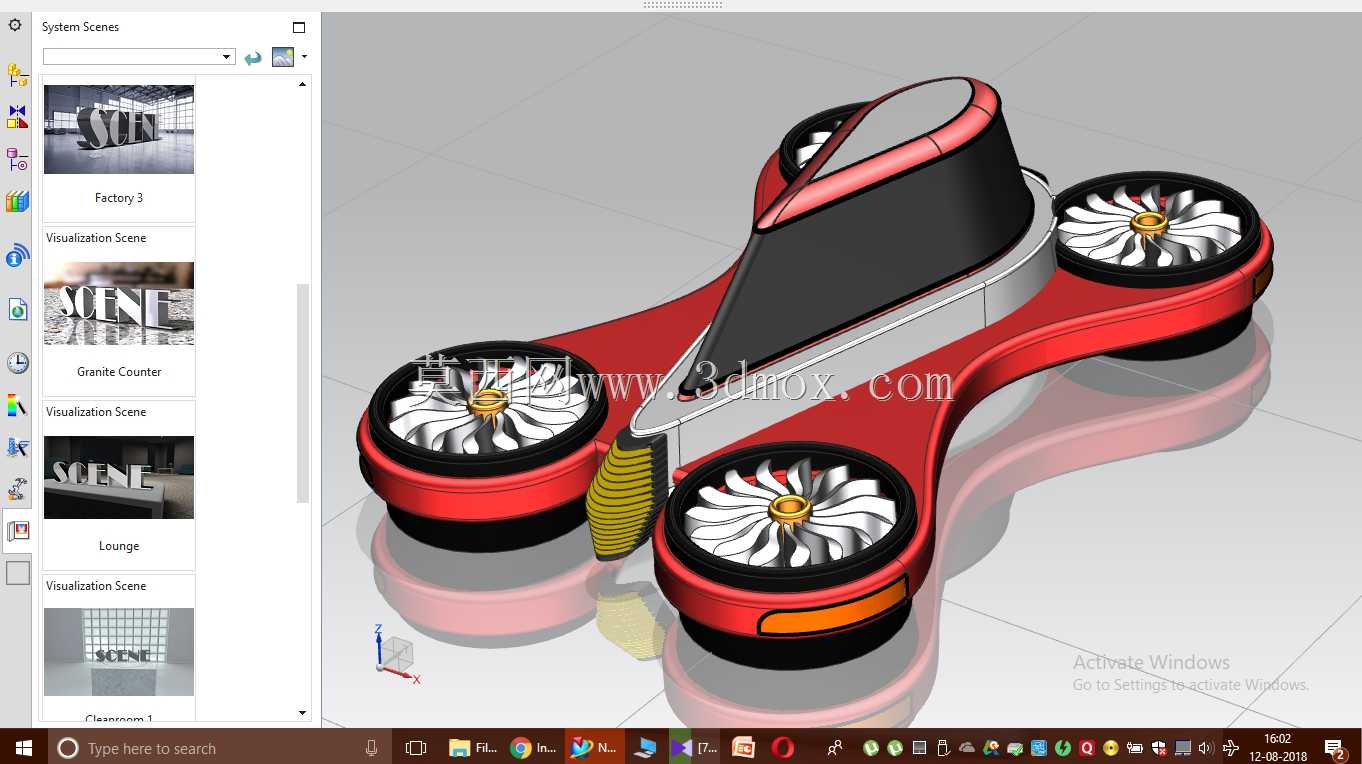Open the Constraint Navigator tab

(x=17, y=117)
